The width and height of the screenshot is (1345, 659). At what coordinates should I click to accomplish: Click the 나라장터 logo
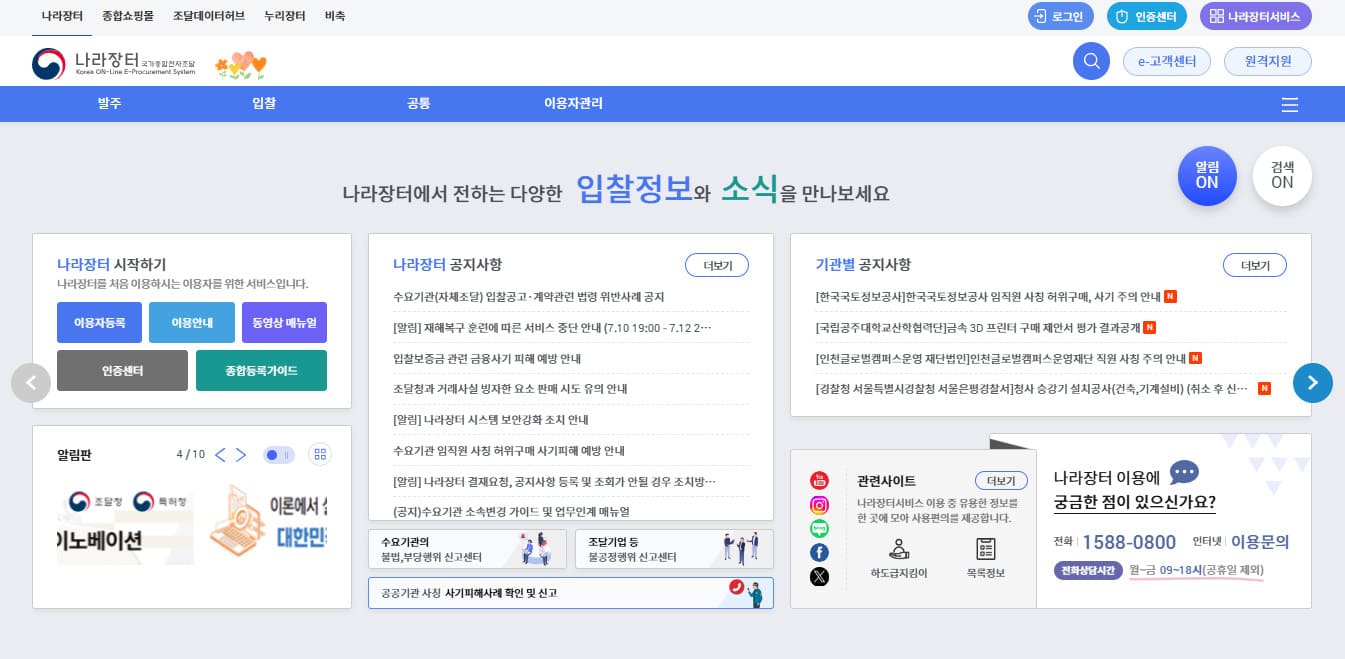[114, 63]
